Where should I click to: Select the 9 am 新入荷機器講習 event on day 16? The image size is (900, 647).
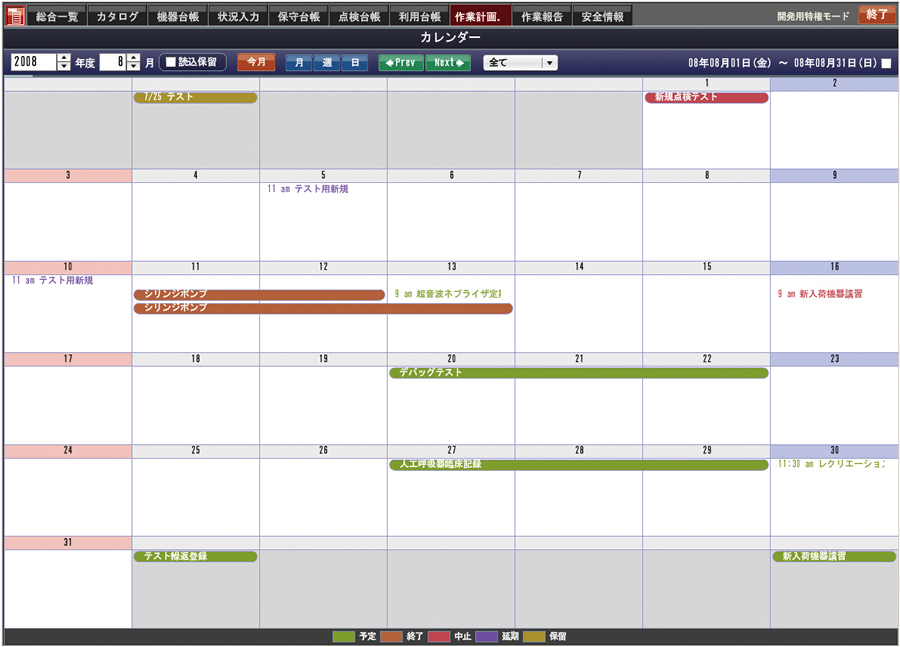click(820, 294)
